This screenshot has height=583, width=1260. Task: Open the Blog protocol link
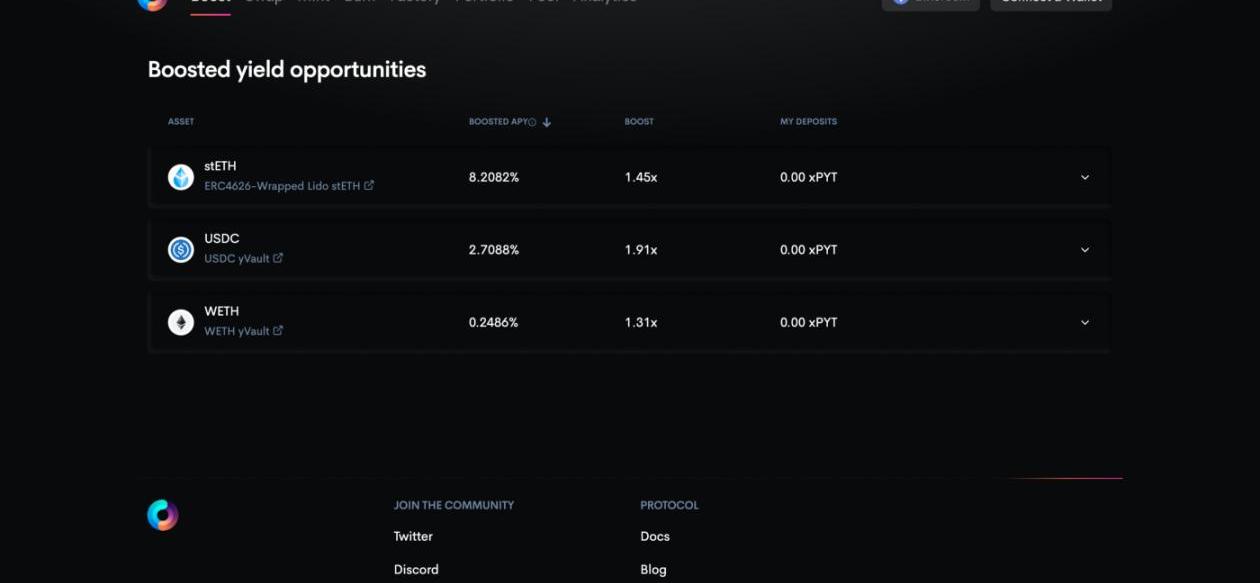pyautogui.click(x=653, y=569)
